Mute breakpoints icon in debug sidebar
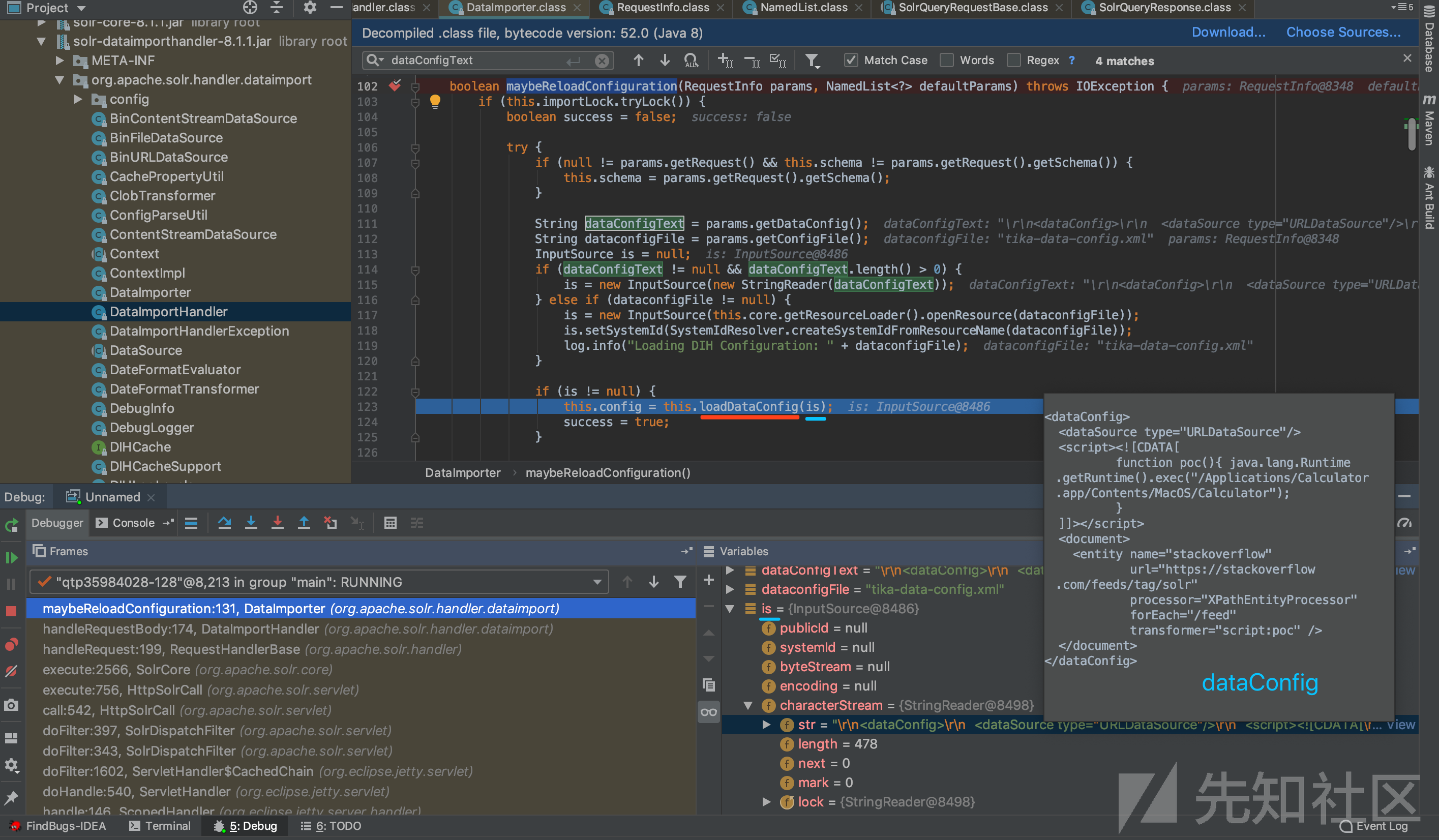 point(11,671)
